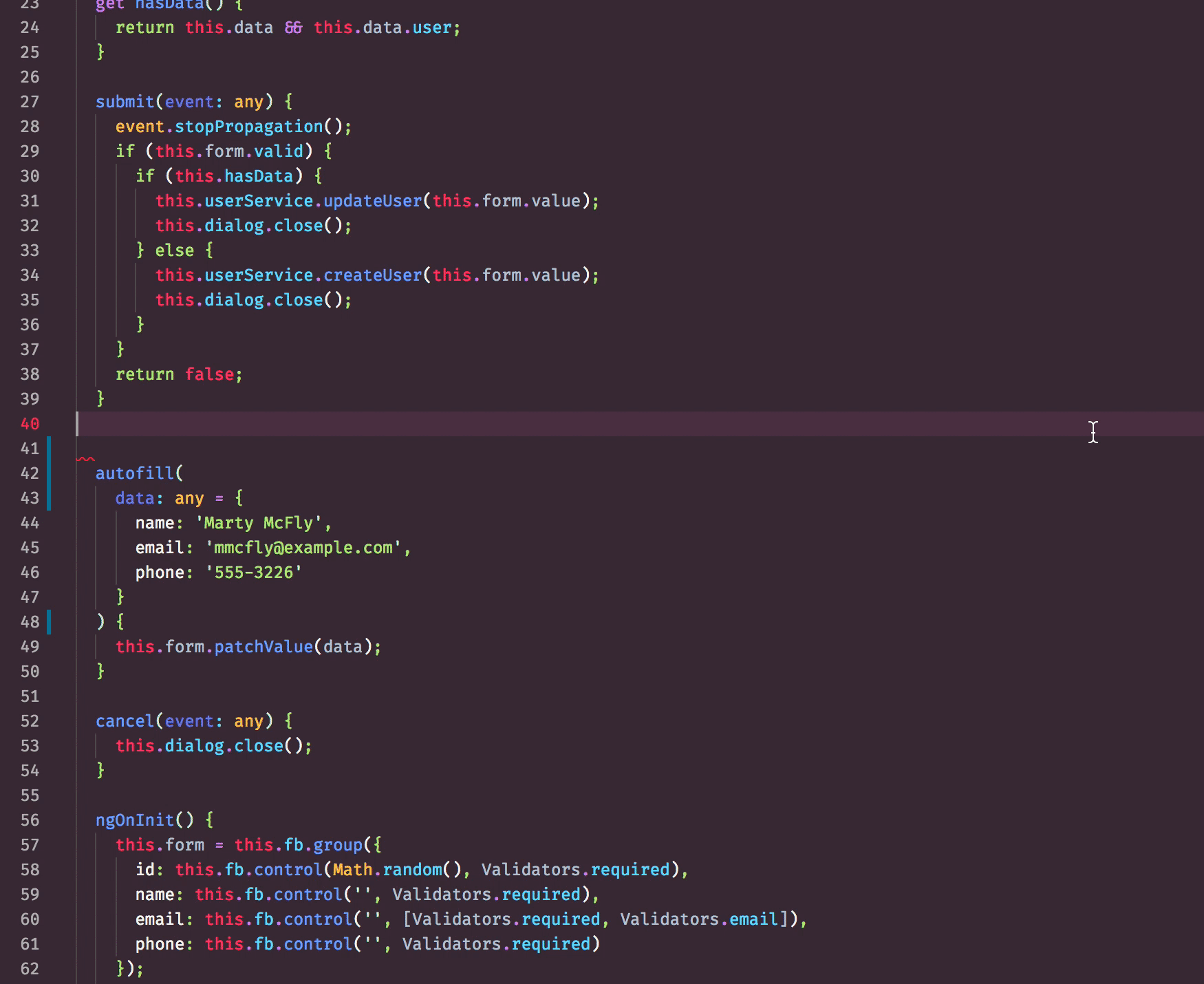Click 'valid' in the line 29 if statement
The image size is (1204, 984).
(x=279, y=151)
